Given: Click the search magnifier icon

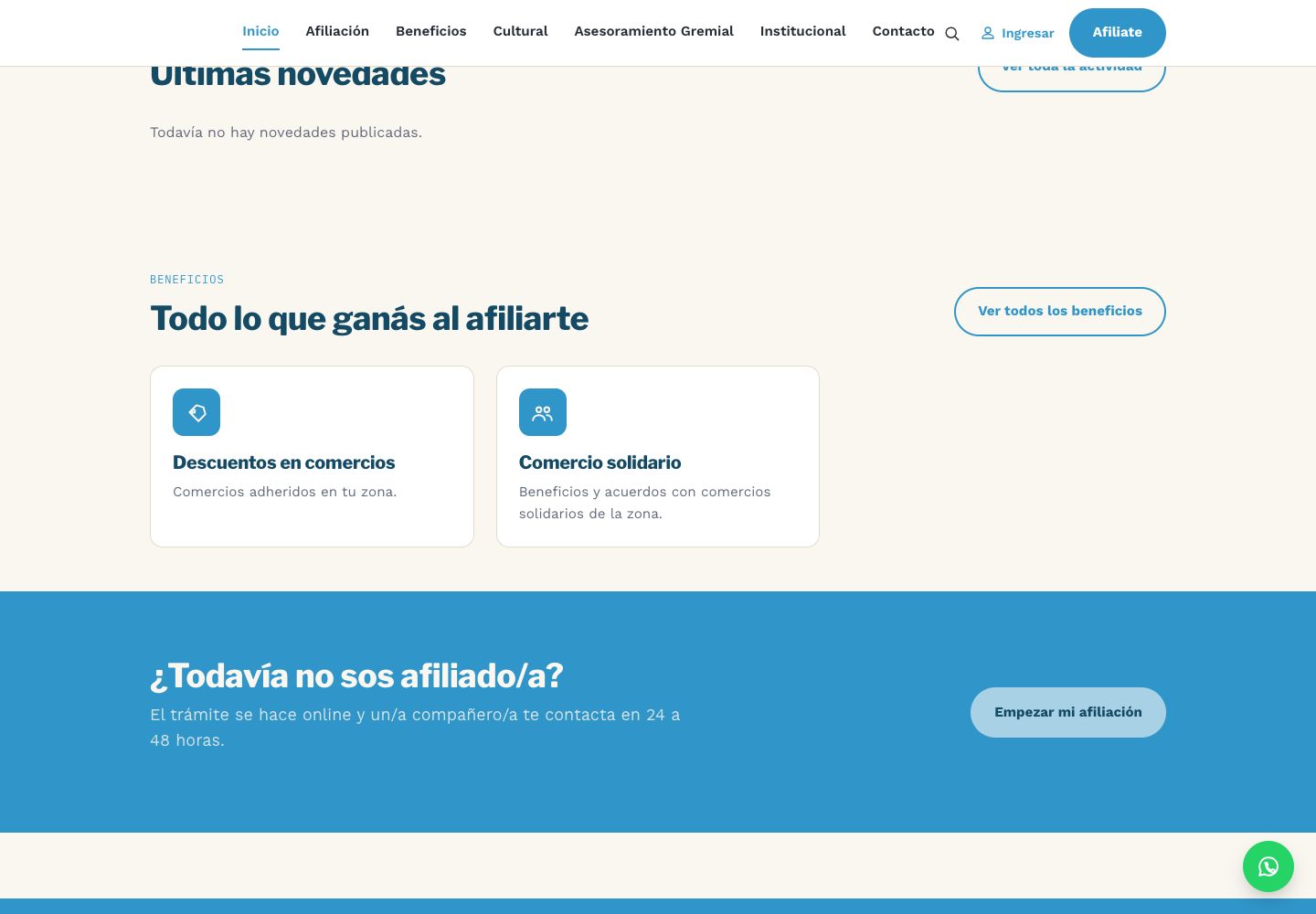Looking at the screenshot, I should coord(951,34).
